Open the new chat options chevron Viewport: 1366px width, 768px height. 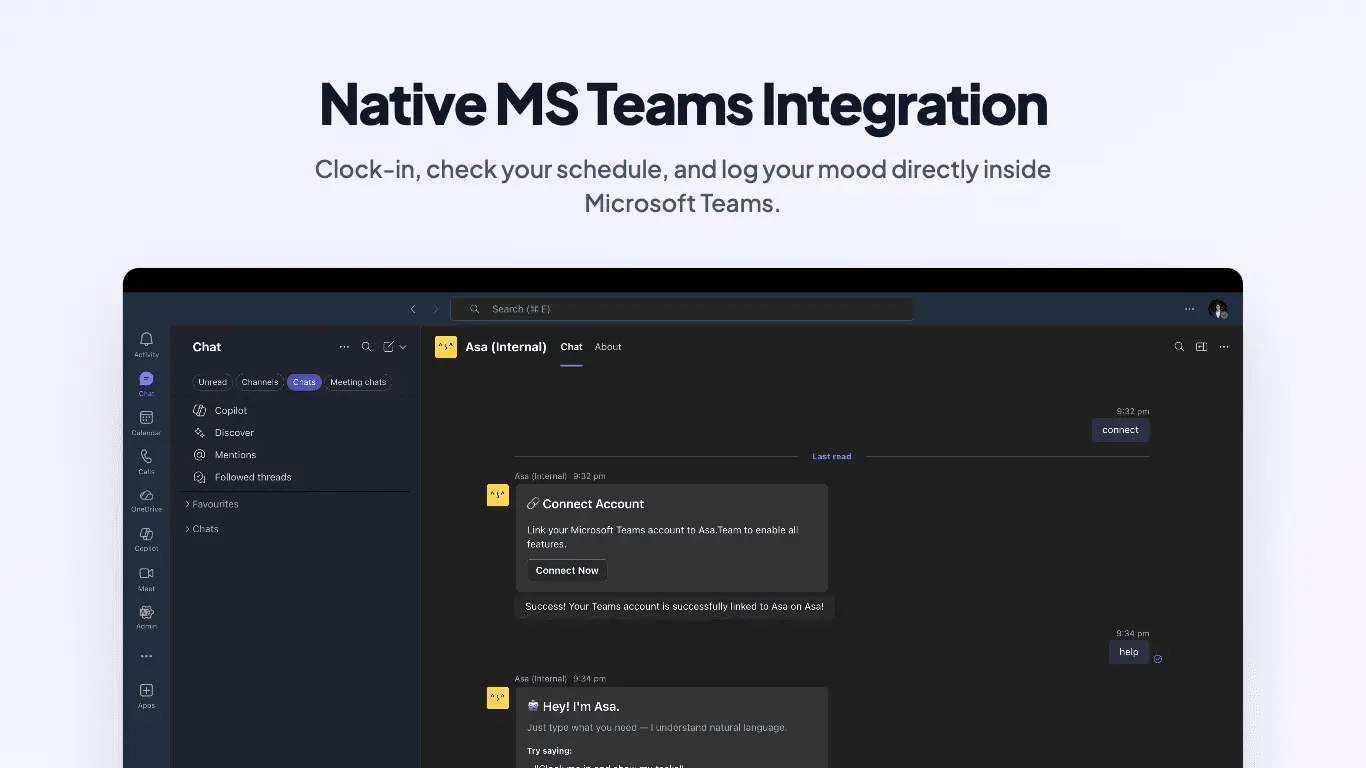(x=403, y=347)
